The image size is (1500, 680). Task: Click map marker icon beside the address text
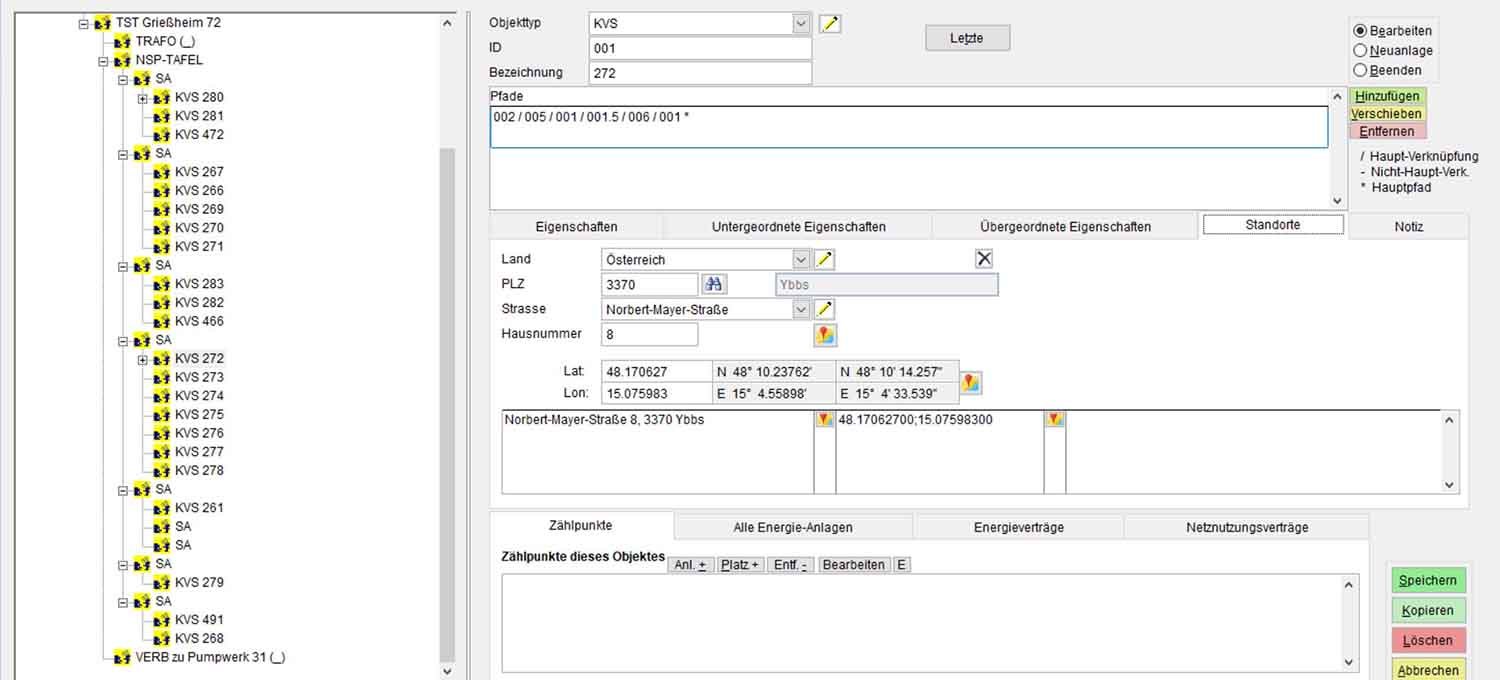click(x=824, y=420)
